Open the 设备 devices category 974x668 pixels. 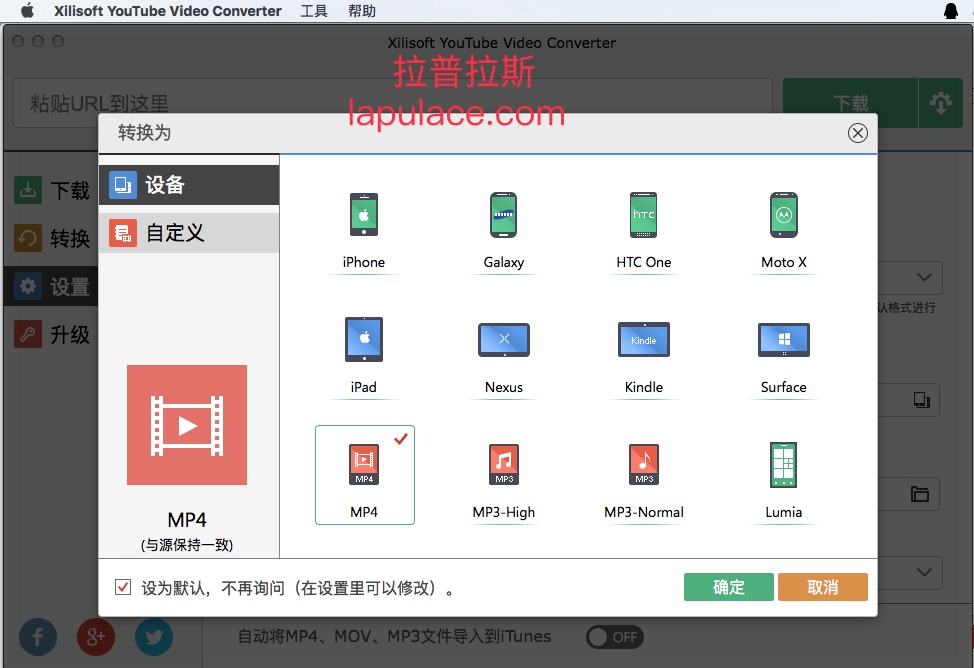click(x=189, y=185)
